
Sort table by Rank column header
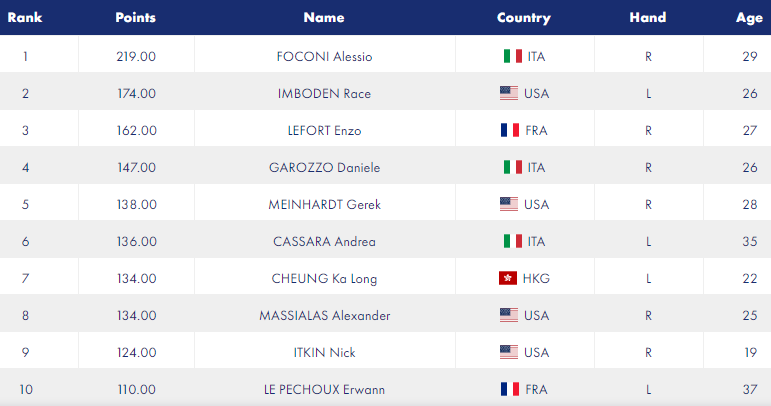click(25, 18)
